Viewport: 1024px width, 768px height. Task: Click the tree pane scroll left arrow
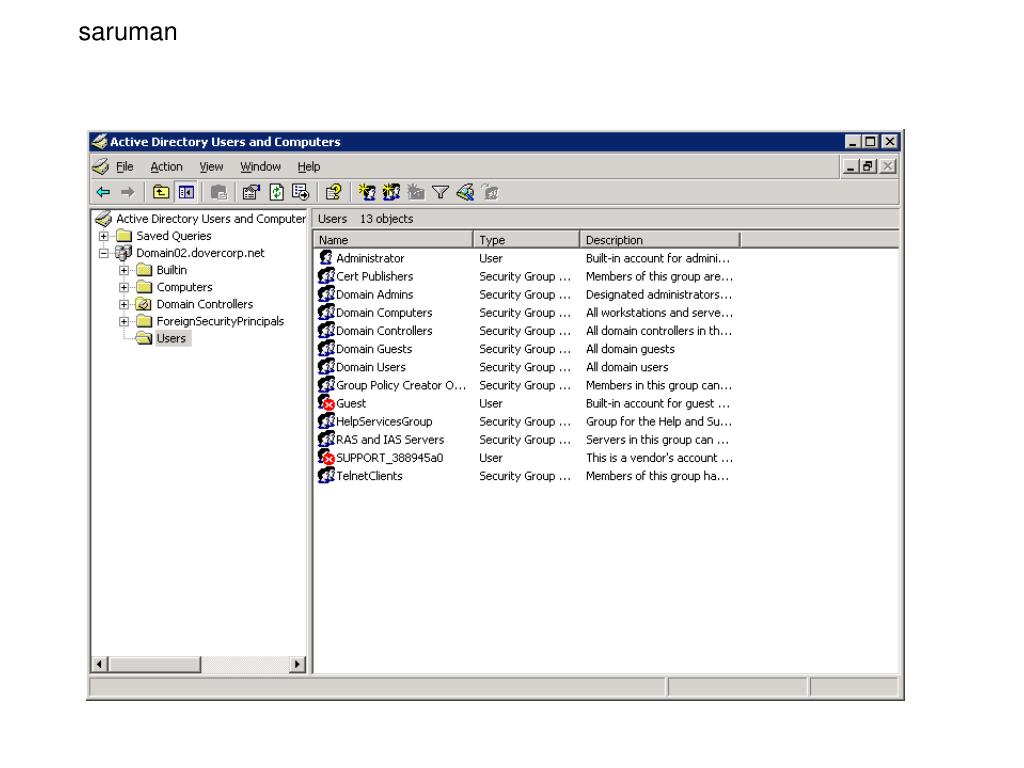[99, 664]
